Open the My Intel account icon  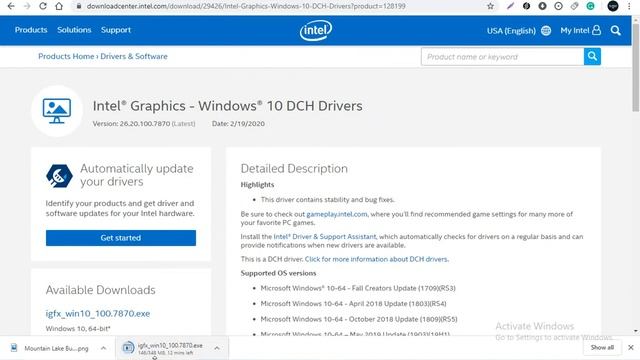596,30
